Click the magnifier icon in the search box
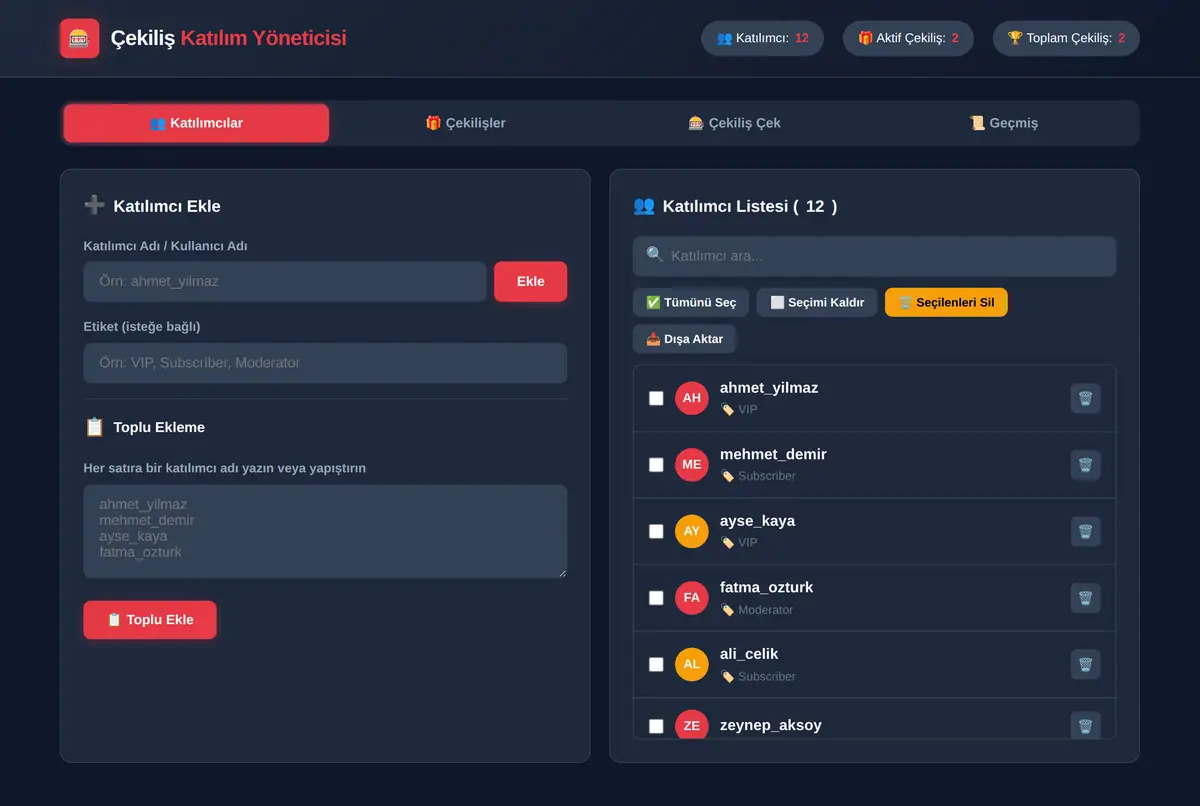 coord(655,255)
